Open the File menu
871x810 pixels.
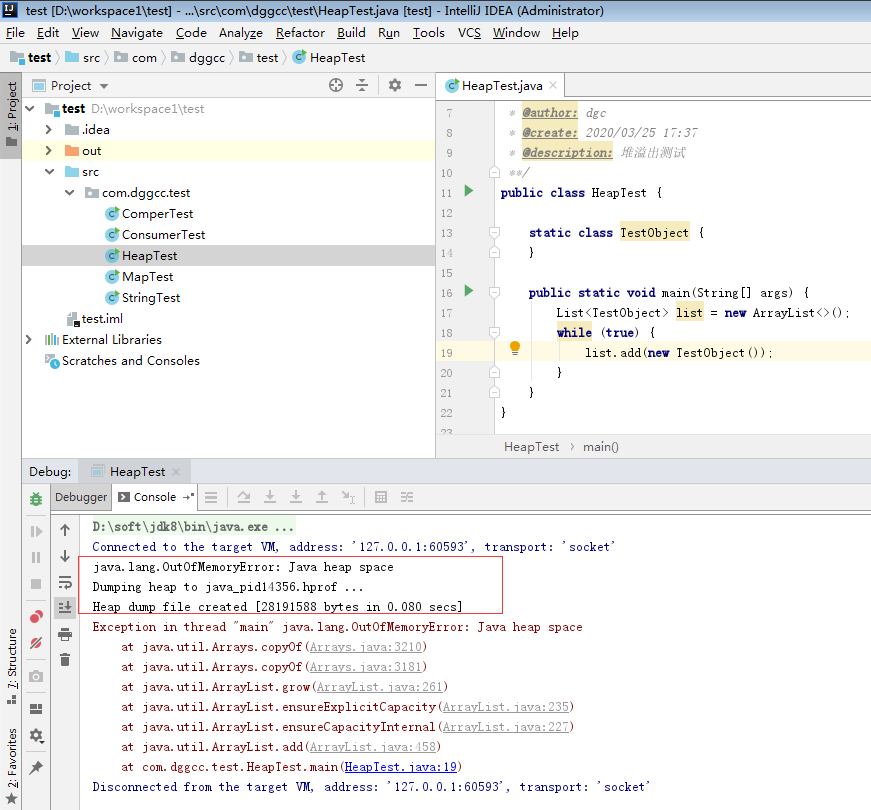click(x=15, y=33)
